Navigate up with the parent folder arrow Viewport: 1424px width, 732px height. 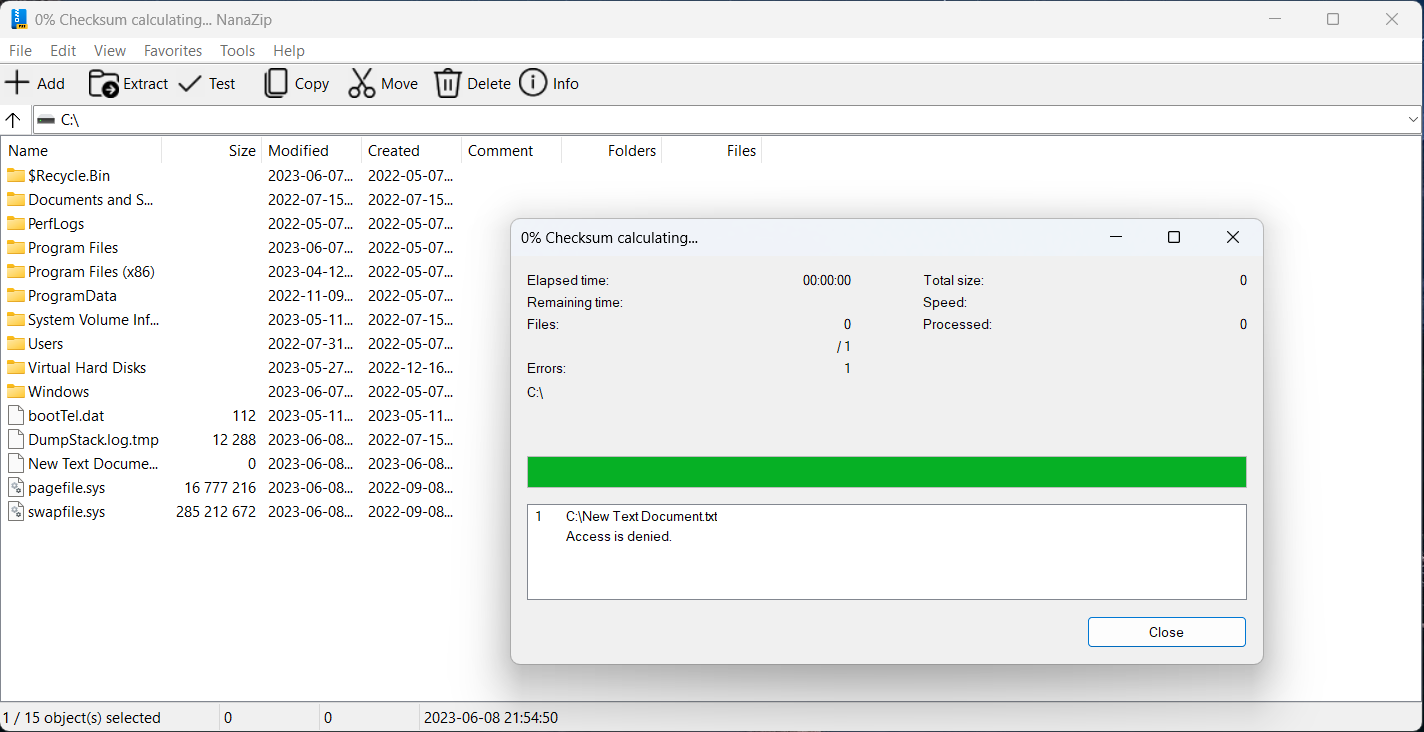[x=14, y=119]
